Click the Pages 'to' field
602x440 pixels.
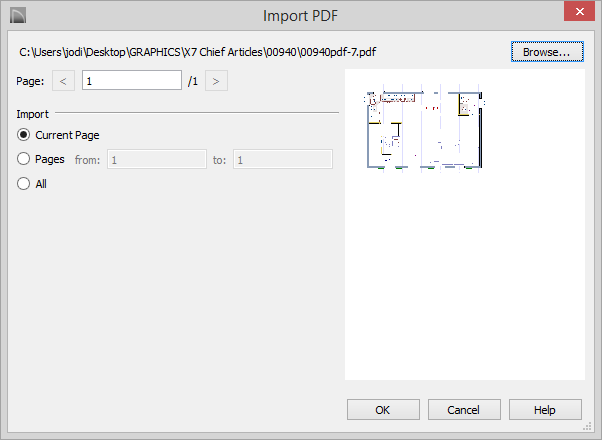283,159
